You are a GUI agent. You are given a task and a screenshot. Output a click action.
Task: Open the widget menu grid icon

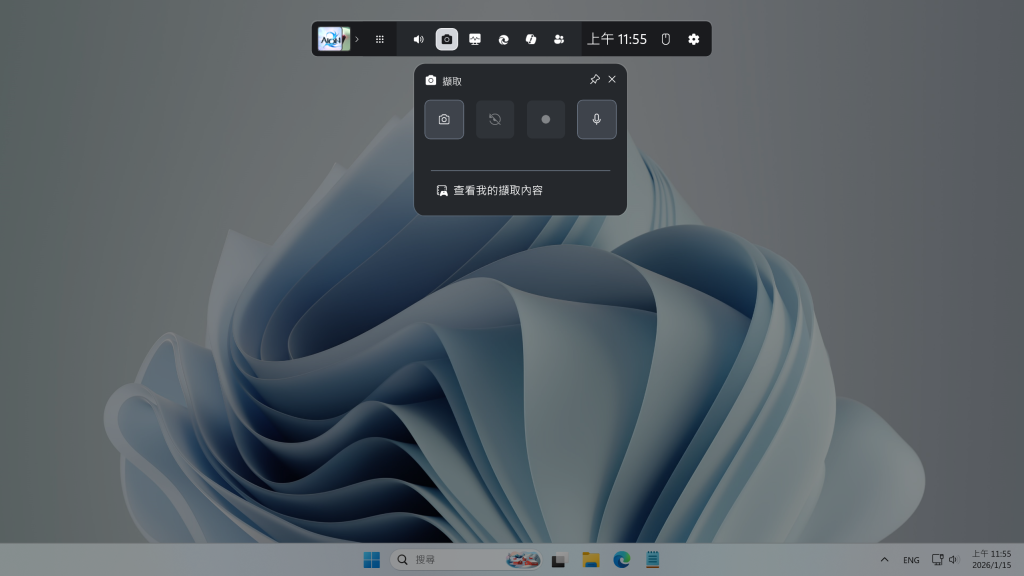pos(380,39)
